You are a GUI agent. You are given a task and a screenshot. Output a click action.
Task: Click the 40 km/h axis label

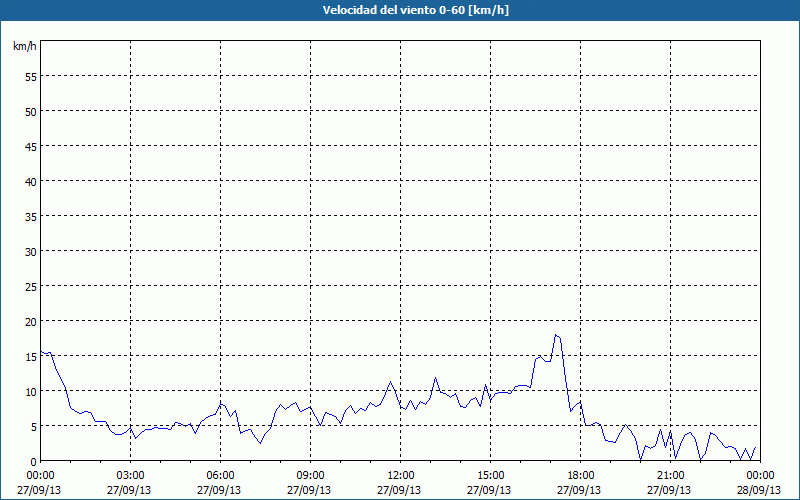(30, 181)
